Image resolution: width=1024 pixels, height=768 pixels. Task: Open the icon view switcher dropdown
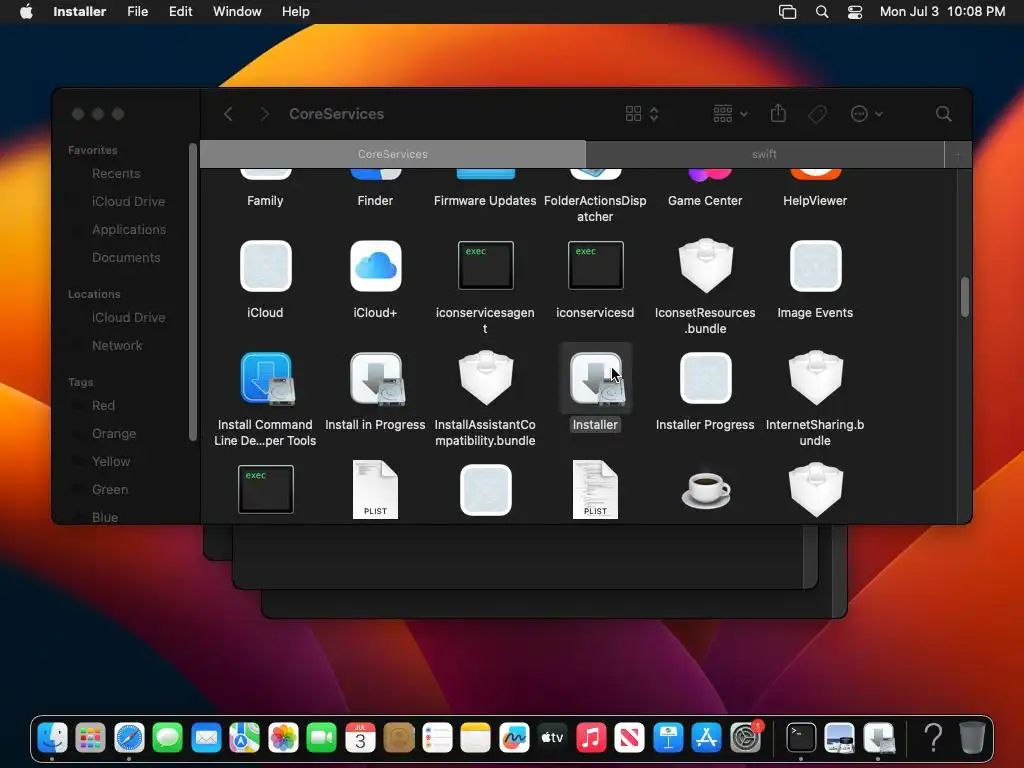pyautogui.click(x=642, y=114)
